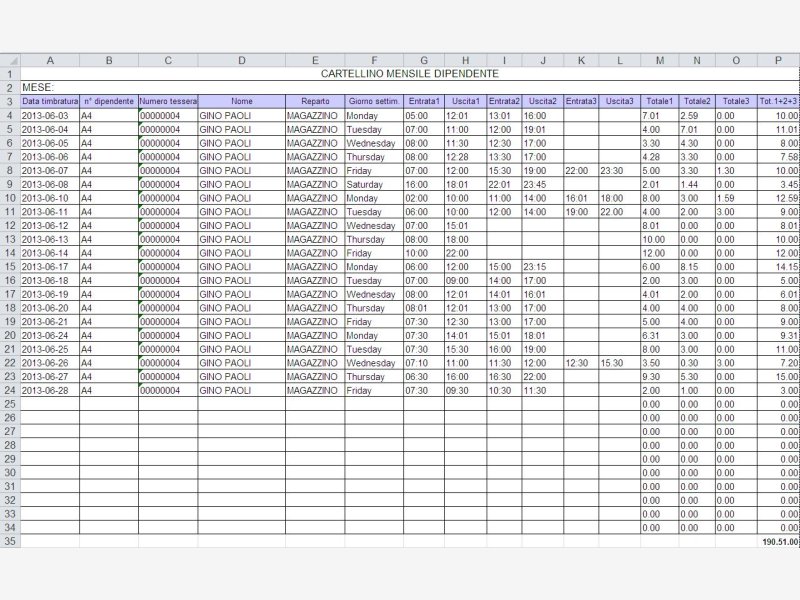
Task: Select the Data timbratura header cell
Action: coord(50,101)
